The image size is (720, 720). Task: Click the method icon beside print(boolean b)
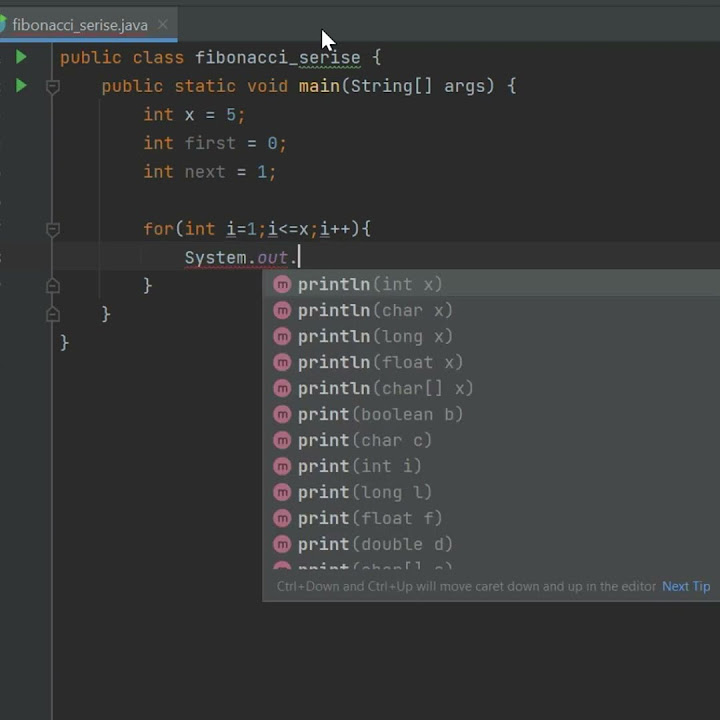[282, 415]
